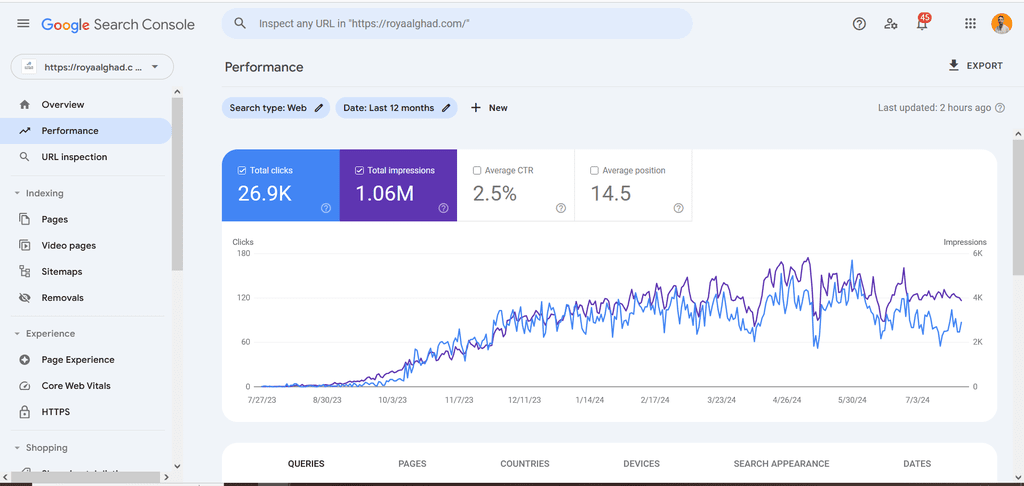Open the Help question mark icon
This screenshot has width=1024, height=486.
point(859,24)
